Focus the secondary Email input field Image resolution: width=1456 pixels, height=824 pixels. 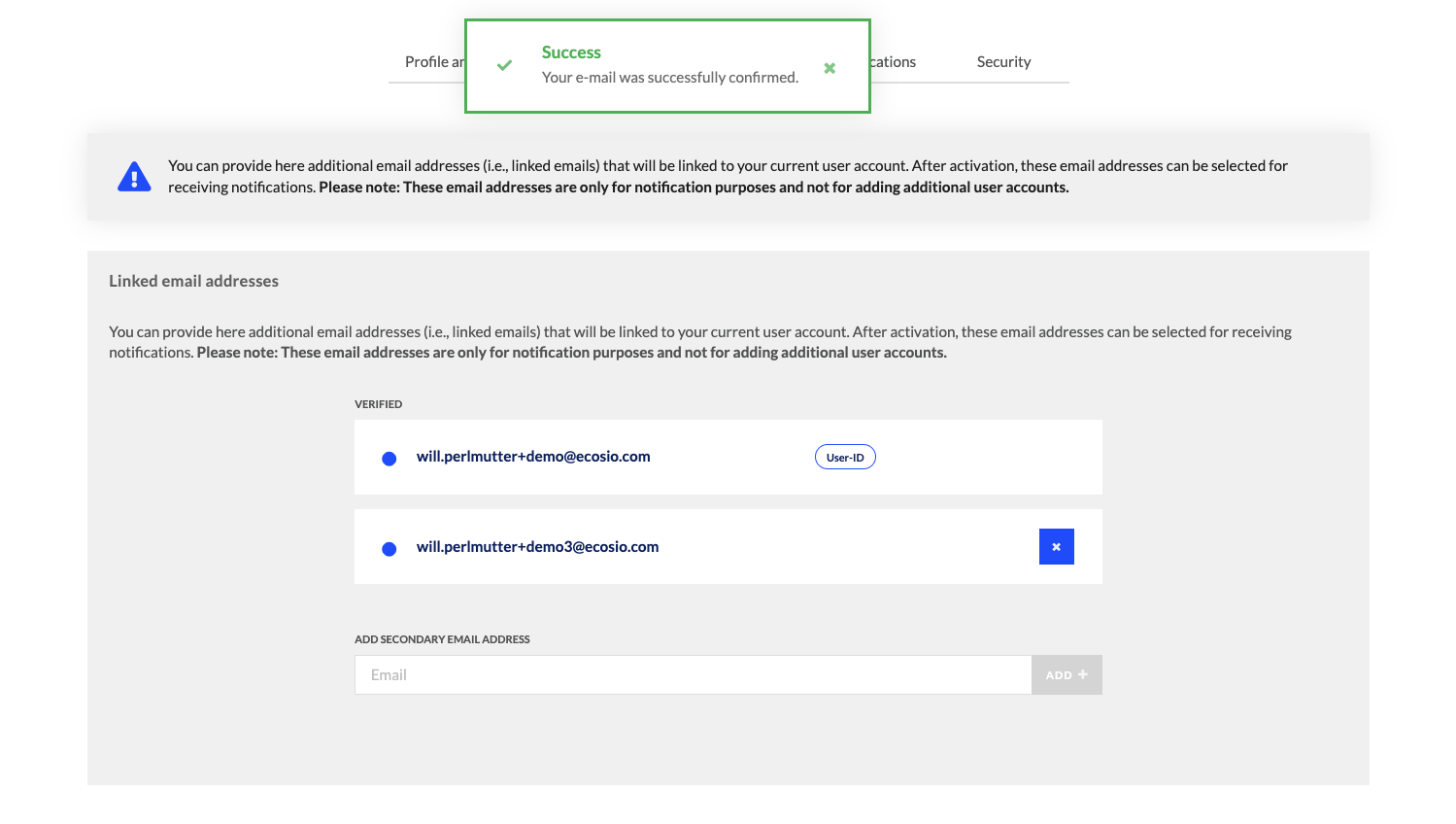pyautogui.click(x=693, y=675)
